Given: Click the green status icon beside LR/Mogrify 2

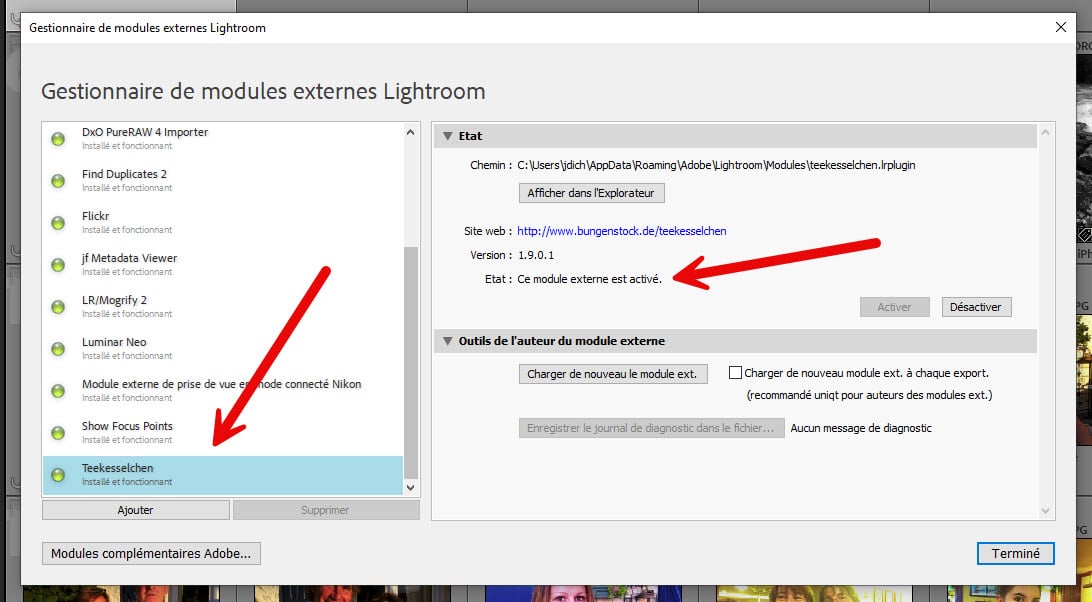Looking at the screenshot, I should pyautogui.click(x=58, y=307).
